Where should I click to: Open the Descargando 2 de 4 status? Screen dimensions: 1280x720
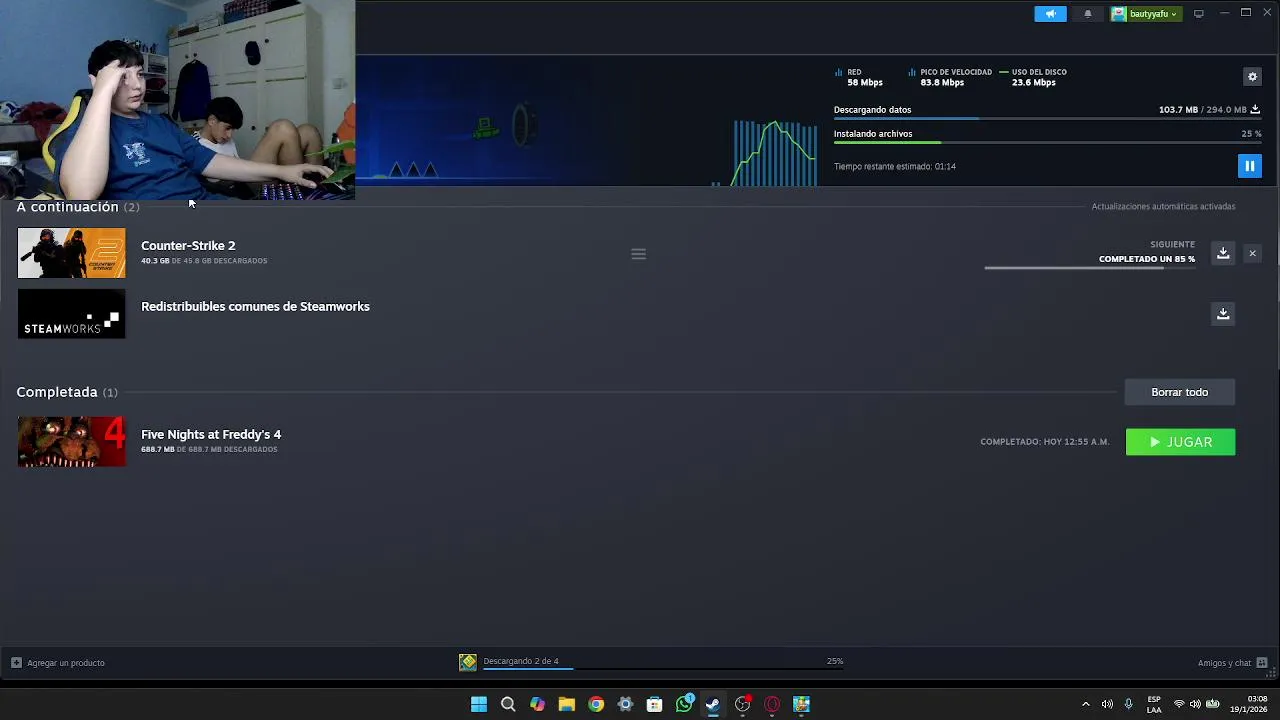tap(521, 661)
